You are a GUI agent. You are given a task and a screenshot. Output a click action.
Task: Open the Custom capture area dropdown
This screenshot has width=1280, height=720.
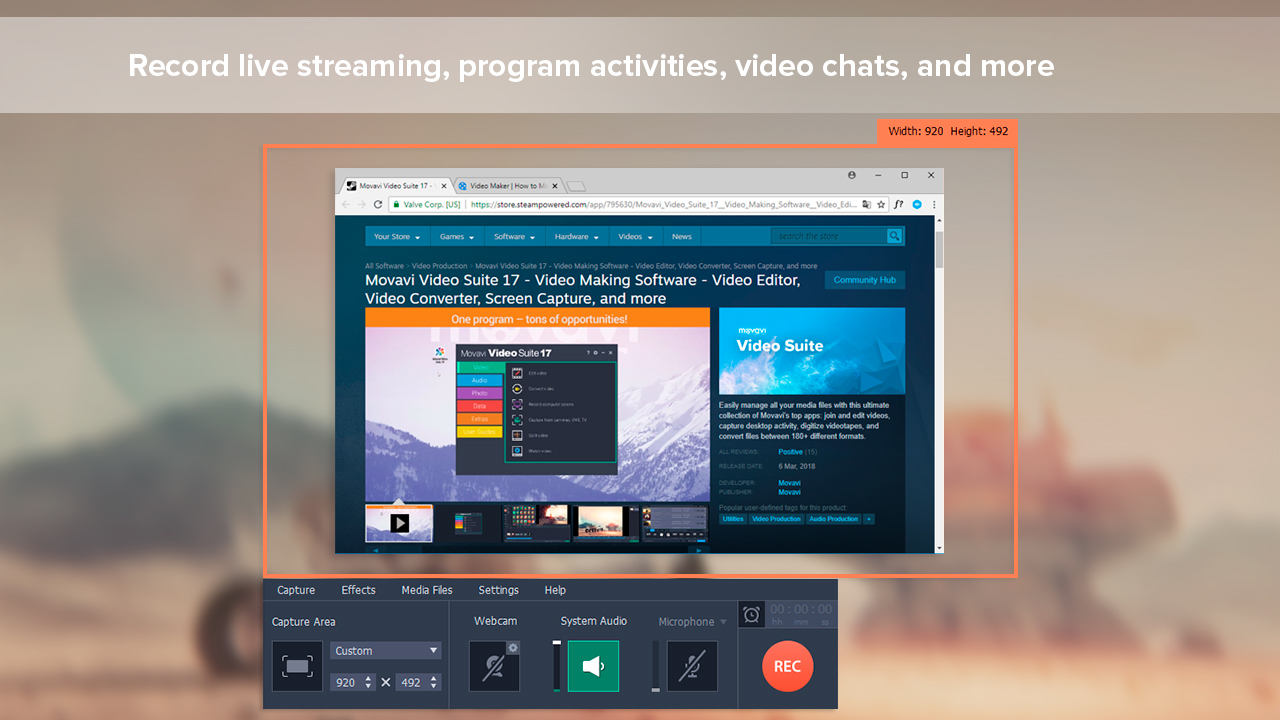point(385,650)
